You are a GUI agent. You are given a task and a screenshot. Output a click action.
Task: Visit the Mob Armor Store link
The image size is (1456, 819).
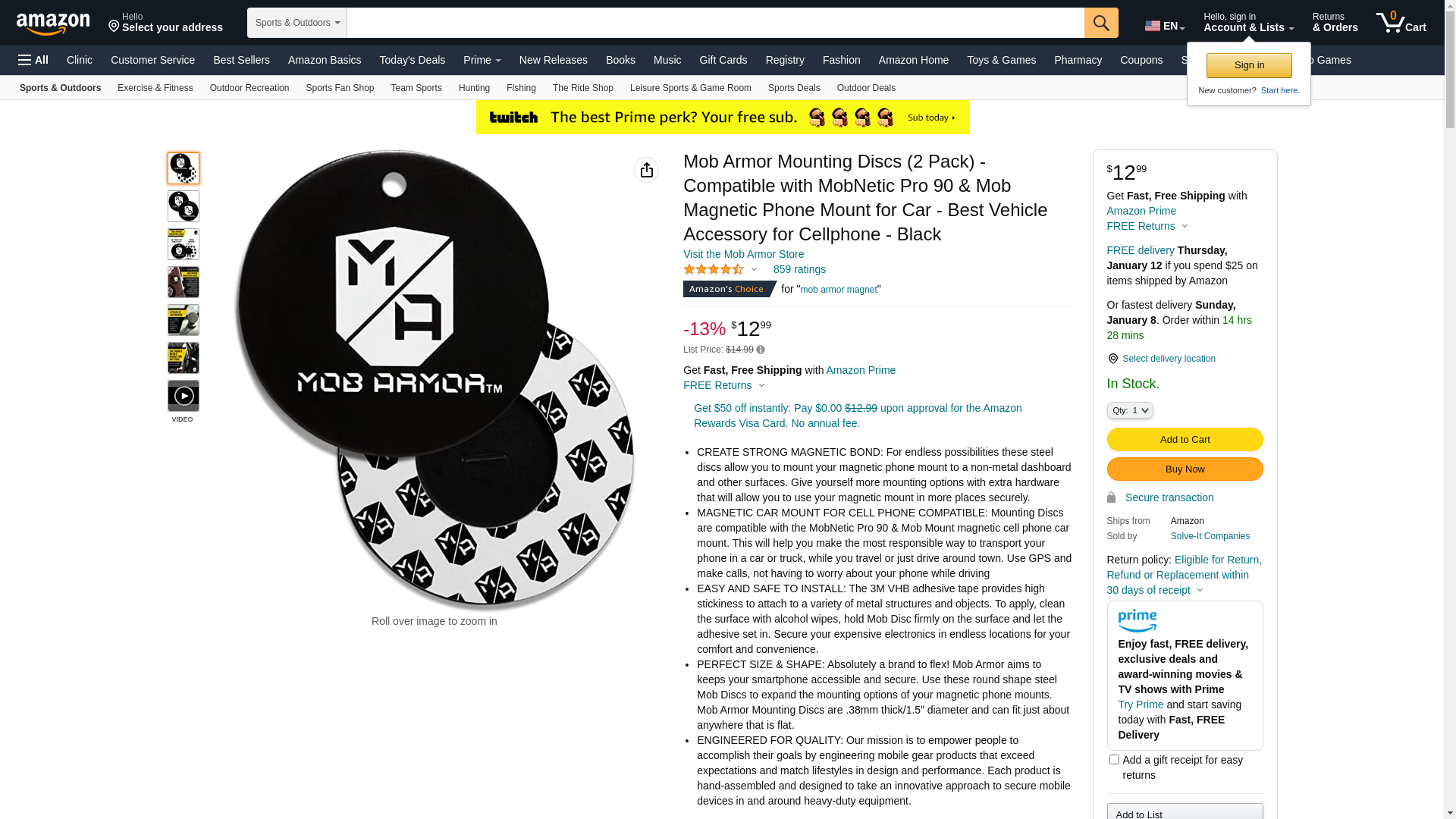click(x=743, y=254)
